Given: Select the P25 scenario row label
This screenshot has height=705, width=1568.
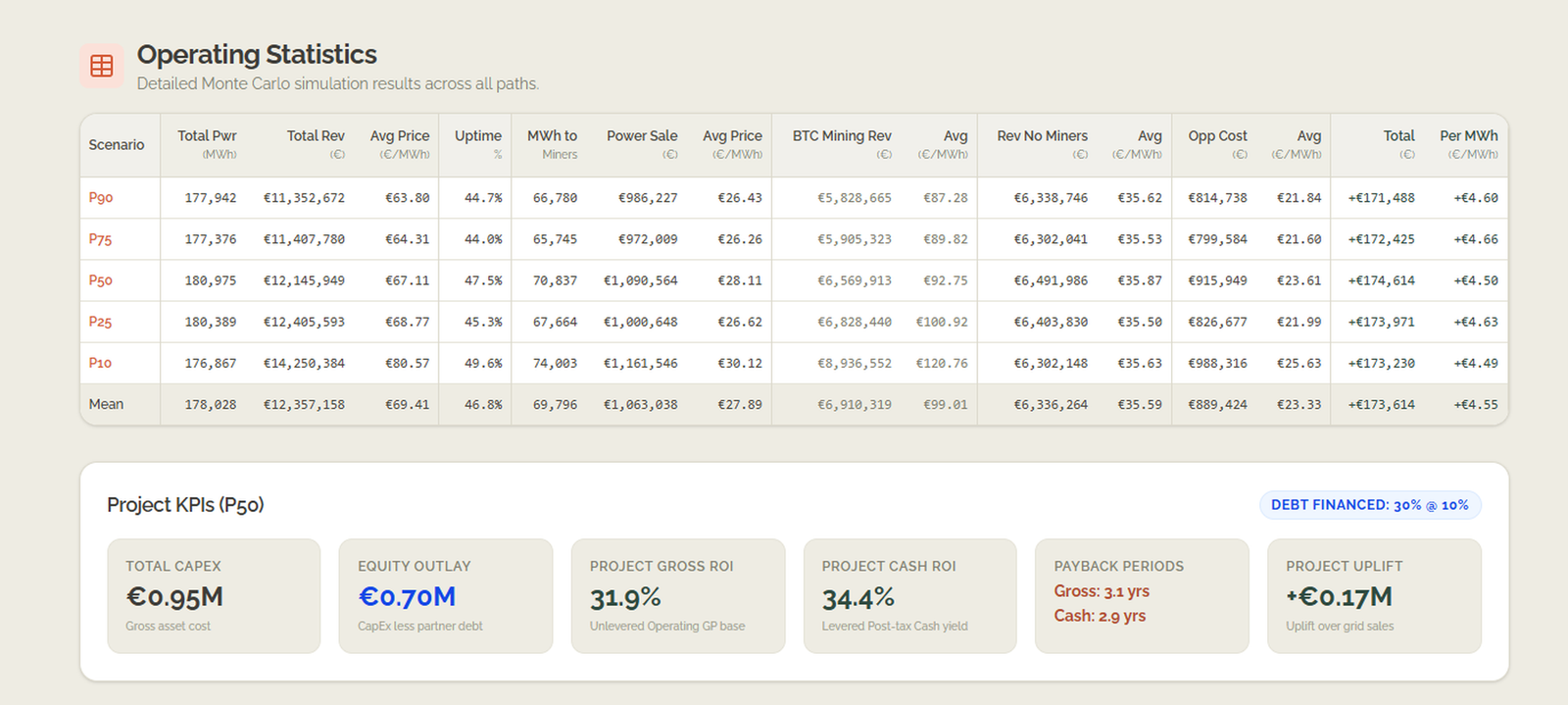Looking at the screenshot, I should (100, 322).
